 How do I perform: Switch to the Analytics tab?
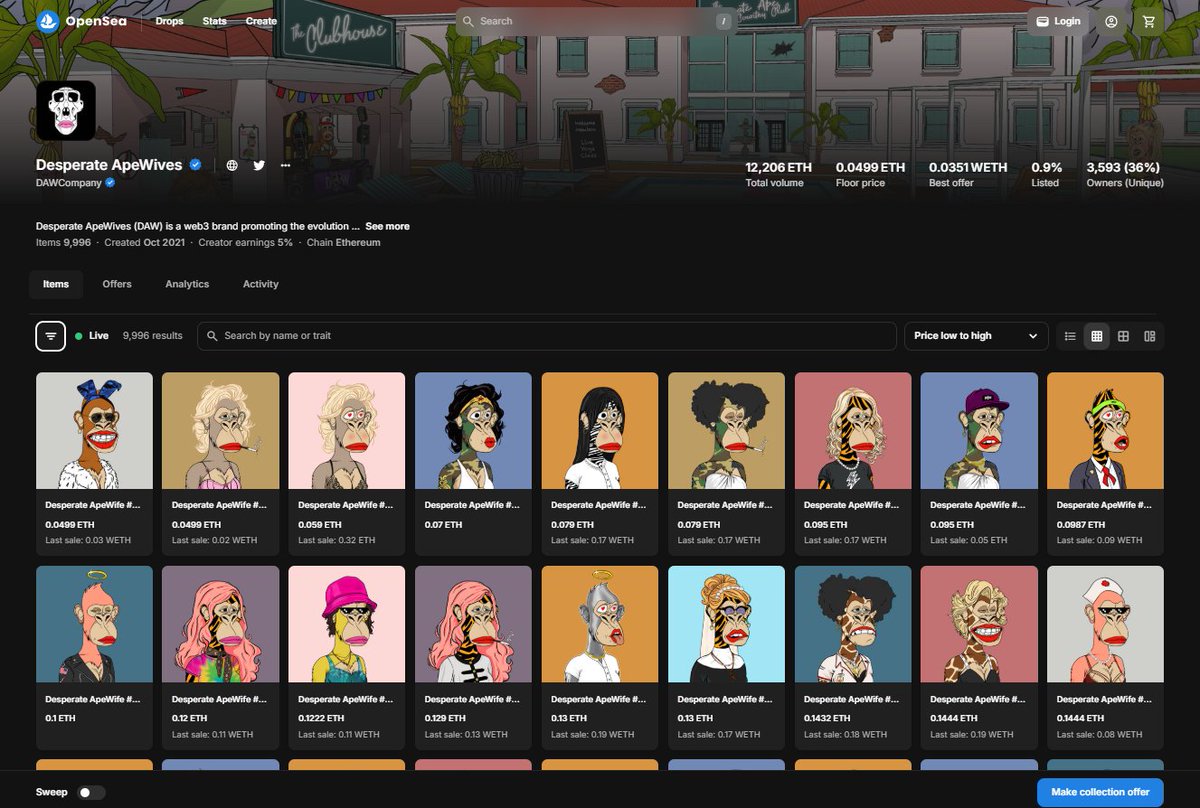[x=187, y=284]
